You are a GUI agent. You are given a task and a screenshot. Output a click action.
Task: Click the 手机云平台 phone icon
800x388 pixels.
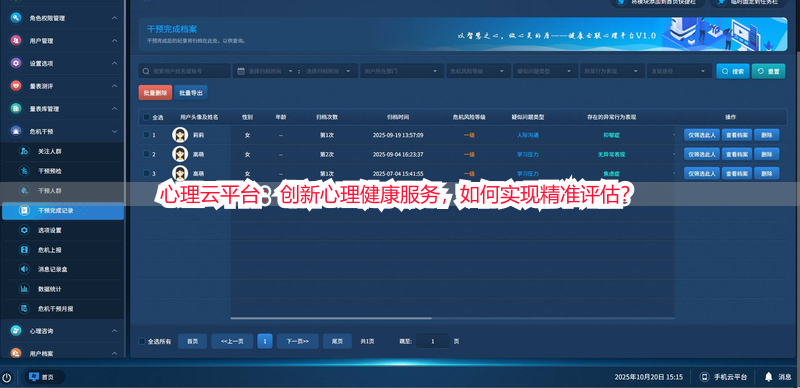click(x=705, y=377)
